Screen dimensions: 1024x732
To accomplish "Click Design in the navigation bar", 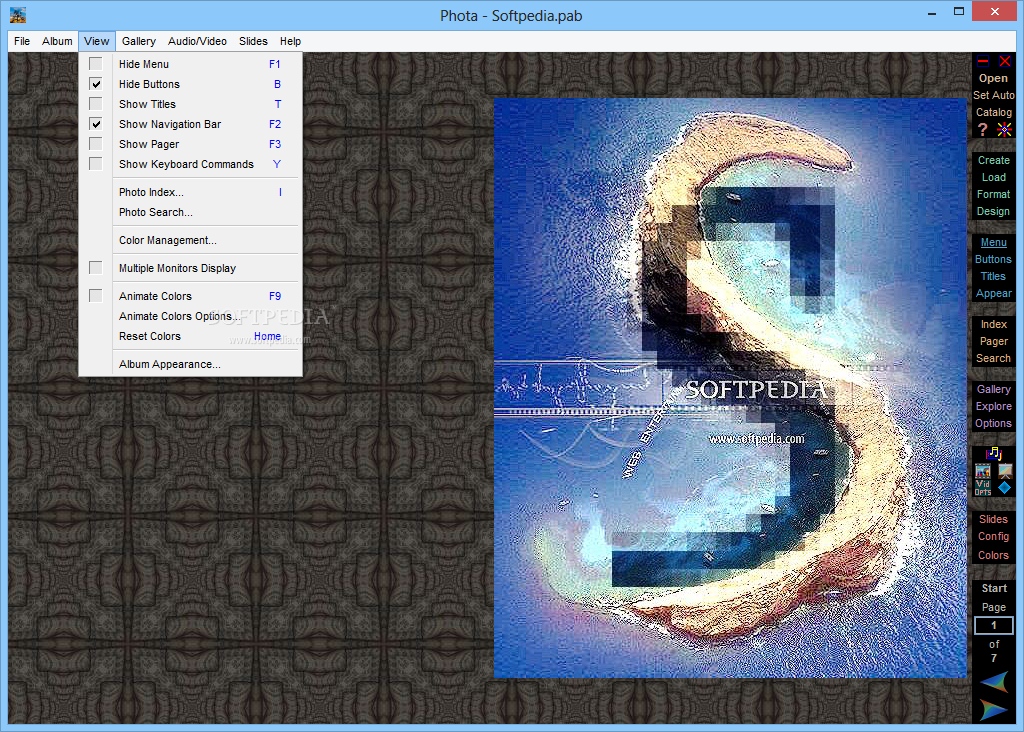I will [993, 211].
